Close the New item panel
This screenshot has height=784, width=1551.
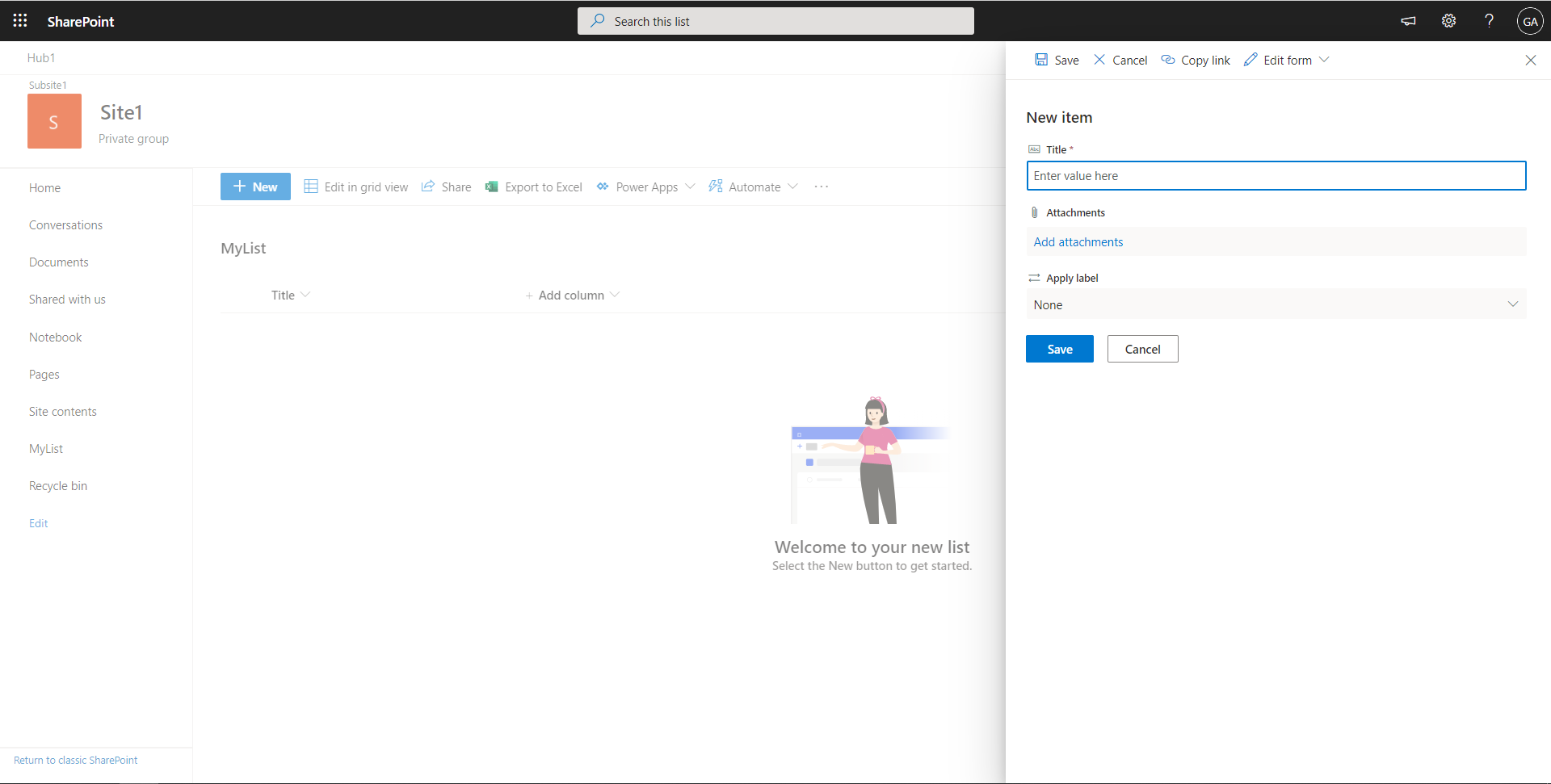1530,61
